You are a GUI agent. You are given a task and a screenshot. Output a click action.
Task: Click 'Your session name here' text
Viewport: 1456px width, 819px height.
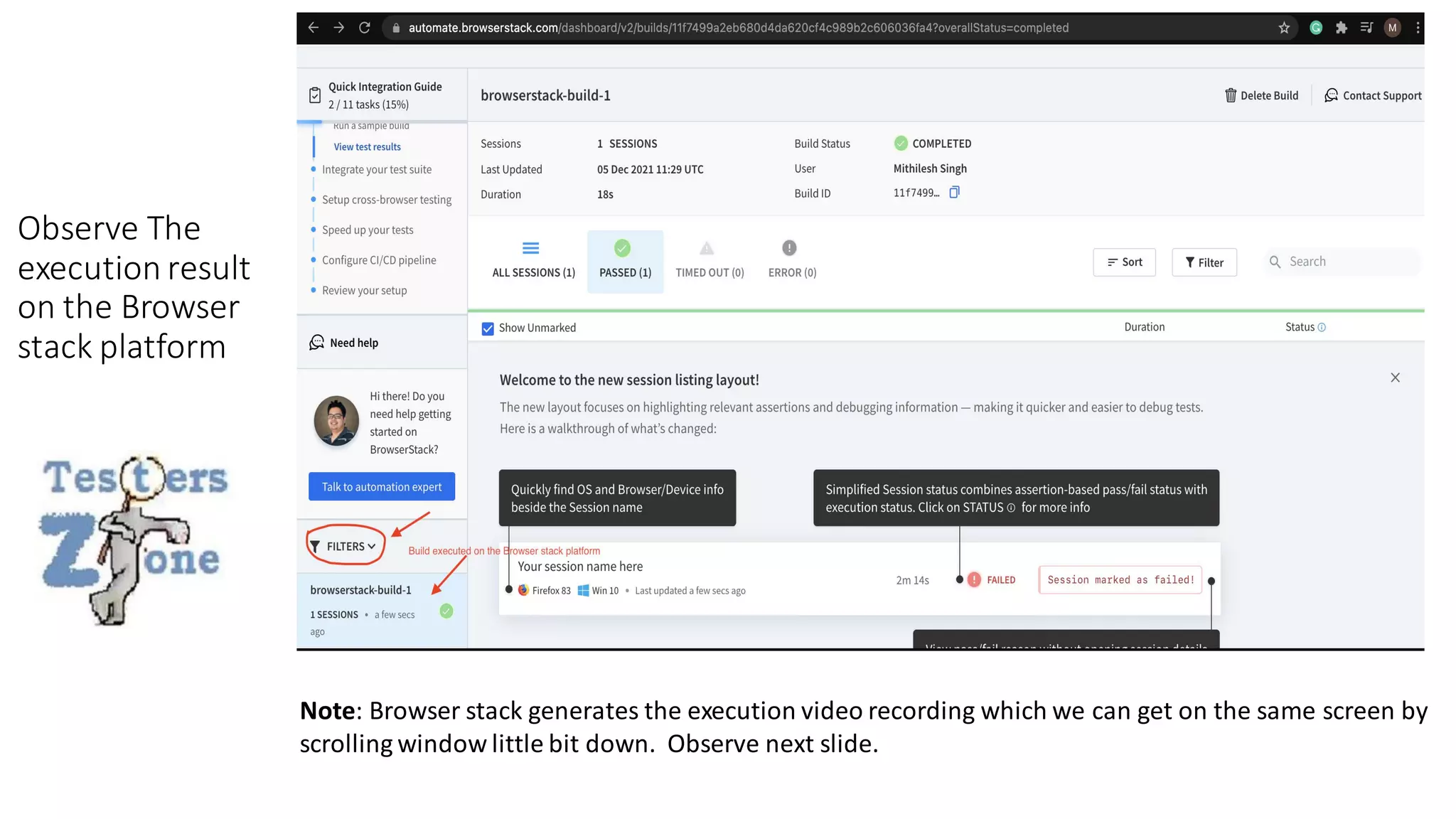[x=580, y=567]
